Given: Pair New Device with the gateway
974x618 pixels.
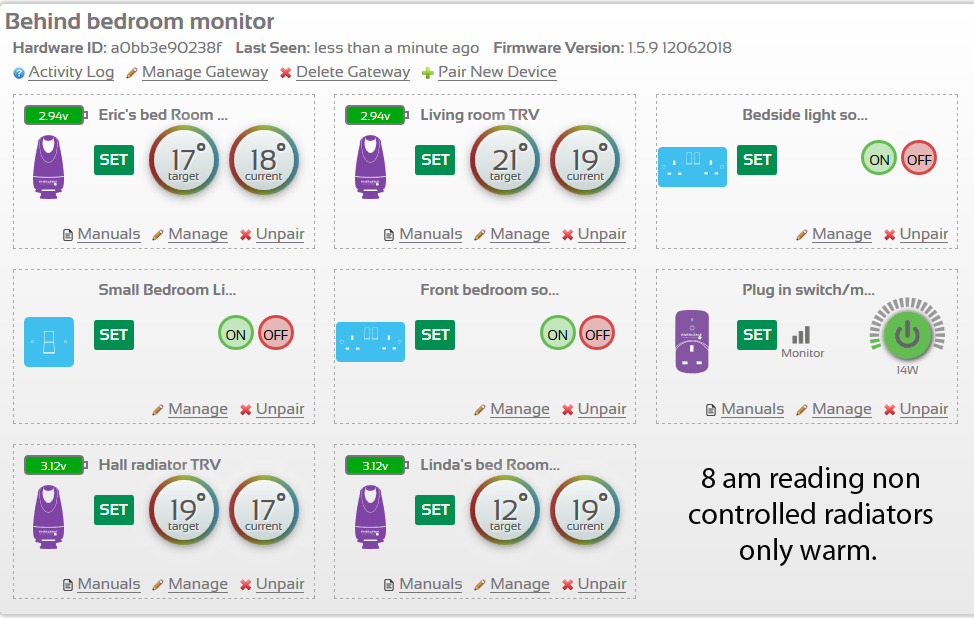Looking at the screenshot, I should point(496,72).
